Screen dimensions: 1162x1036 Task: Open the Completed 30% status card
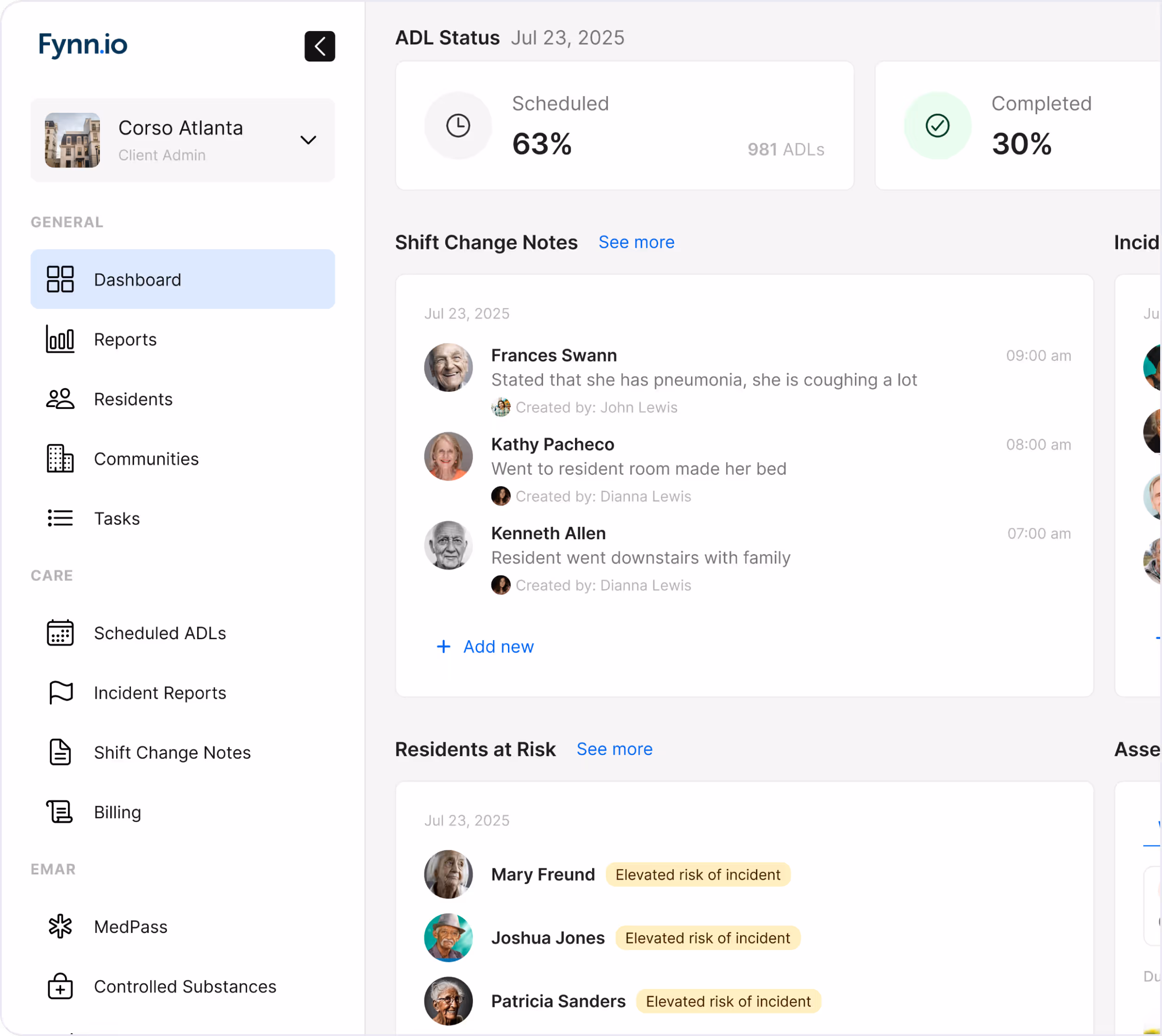(x=1018, y=126)
